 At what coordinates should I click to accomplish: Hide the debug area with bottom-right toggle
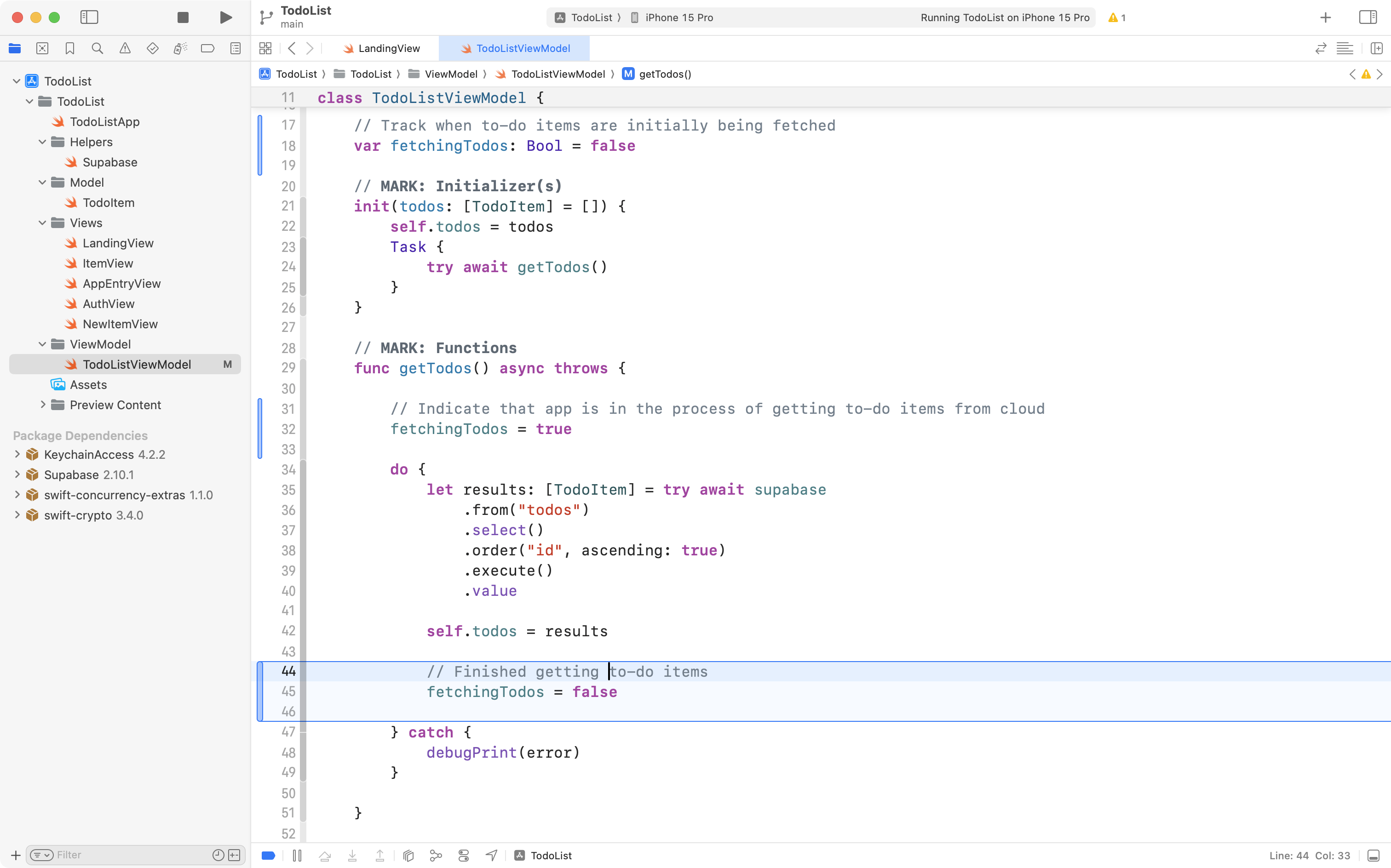tap(1375, 855)
